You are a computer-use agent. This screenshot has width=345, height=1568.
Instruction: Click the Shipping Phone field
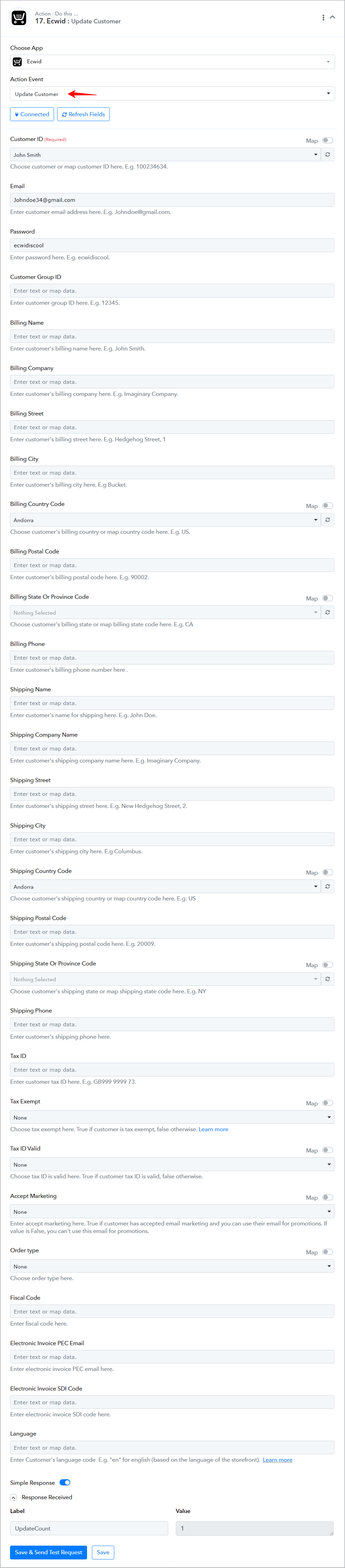click(x=172, y=1025)
